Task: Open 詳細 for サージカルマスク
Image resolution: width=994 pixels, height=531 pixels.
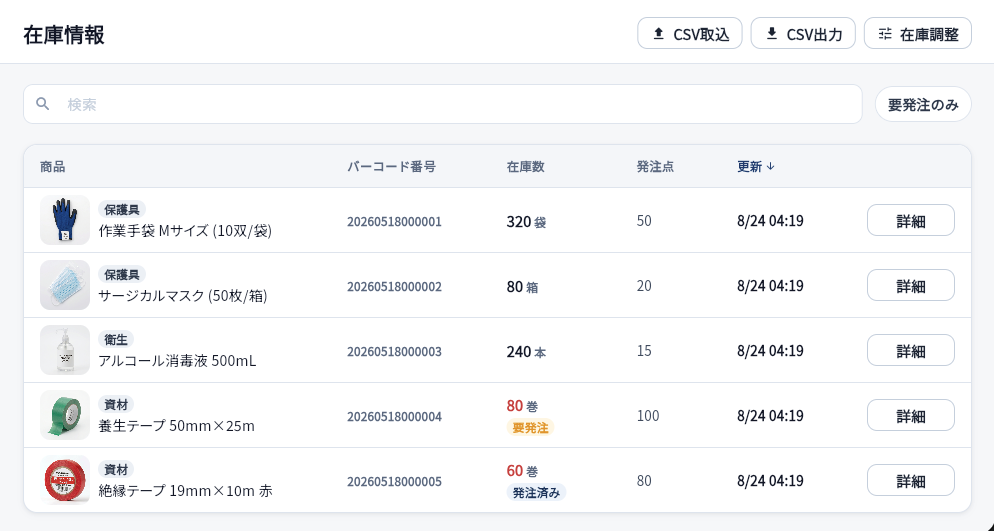Action: 911,286
